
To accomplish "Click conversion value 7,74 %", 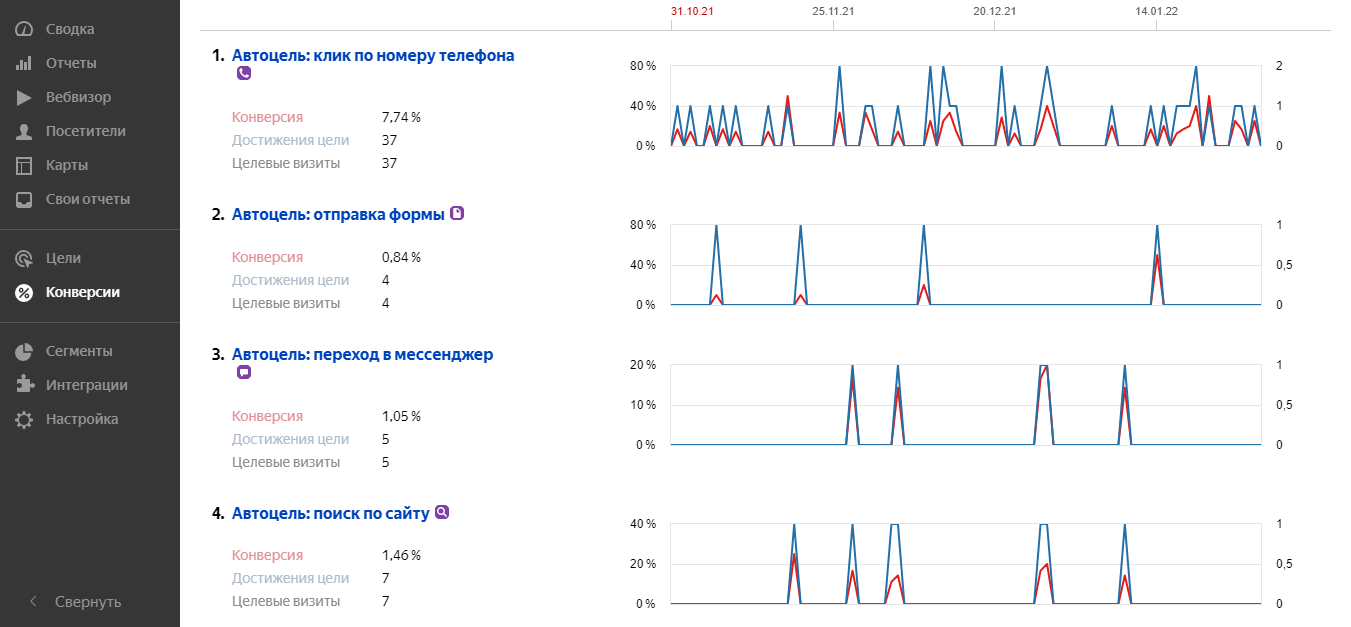I will coord(402,117).
